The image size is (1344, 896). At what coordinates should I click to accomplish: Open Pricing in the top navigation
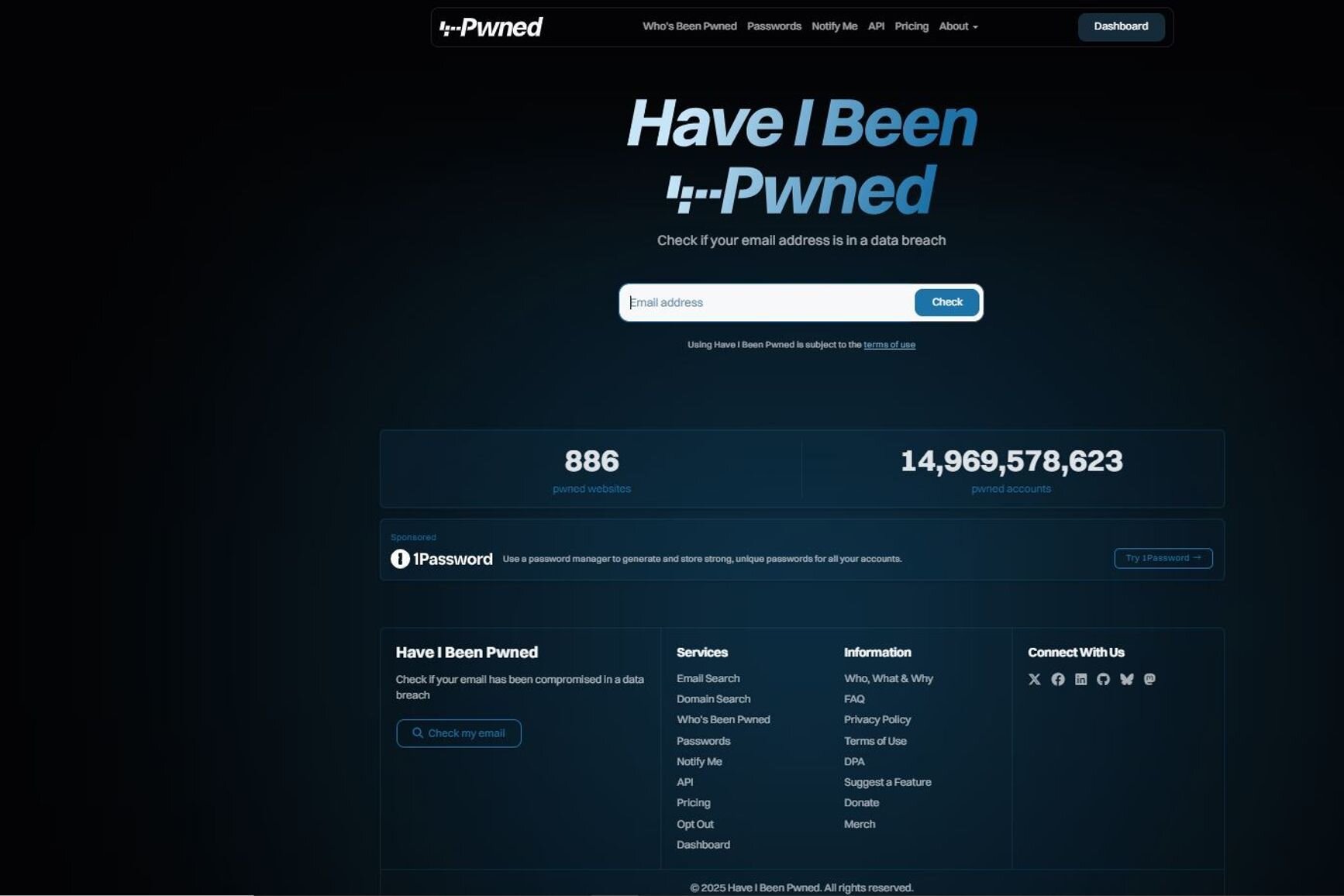pyautogui.click(x=911, y=26)
